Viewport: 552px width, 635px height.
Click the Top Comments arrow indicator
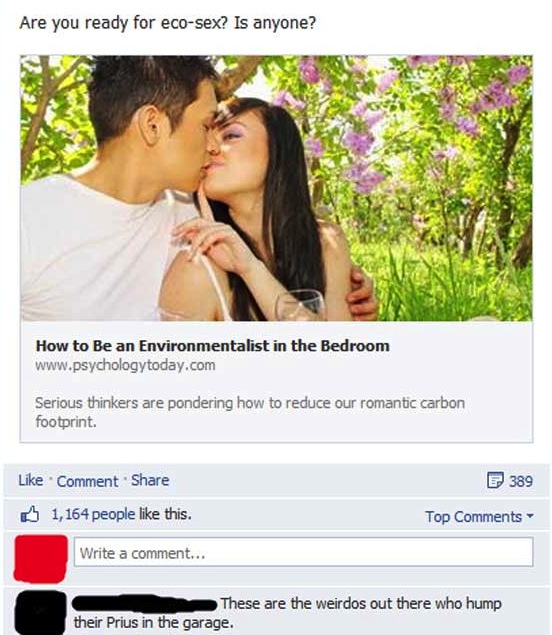click(530, 517)
